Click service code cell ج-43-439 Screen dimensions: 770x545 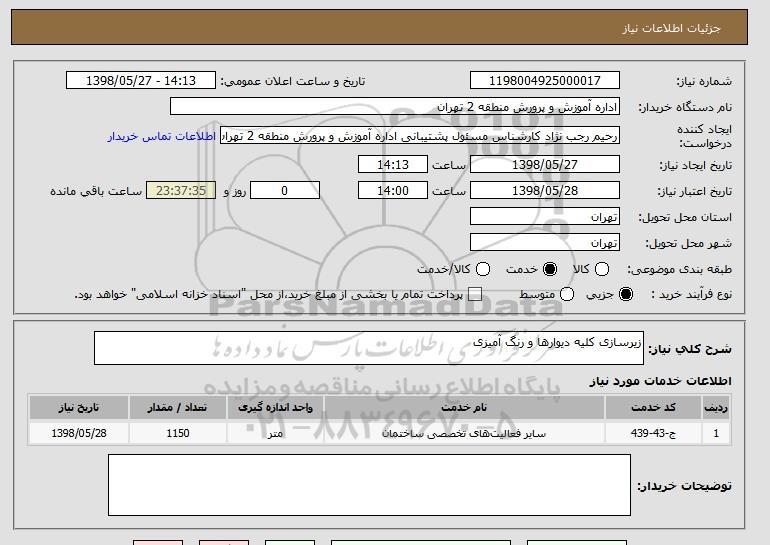pyautogui.click(x=653, y=433)
